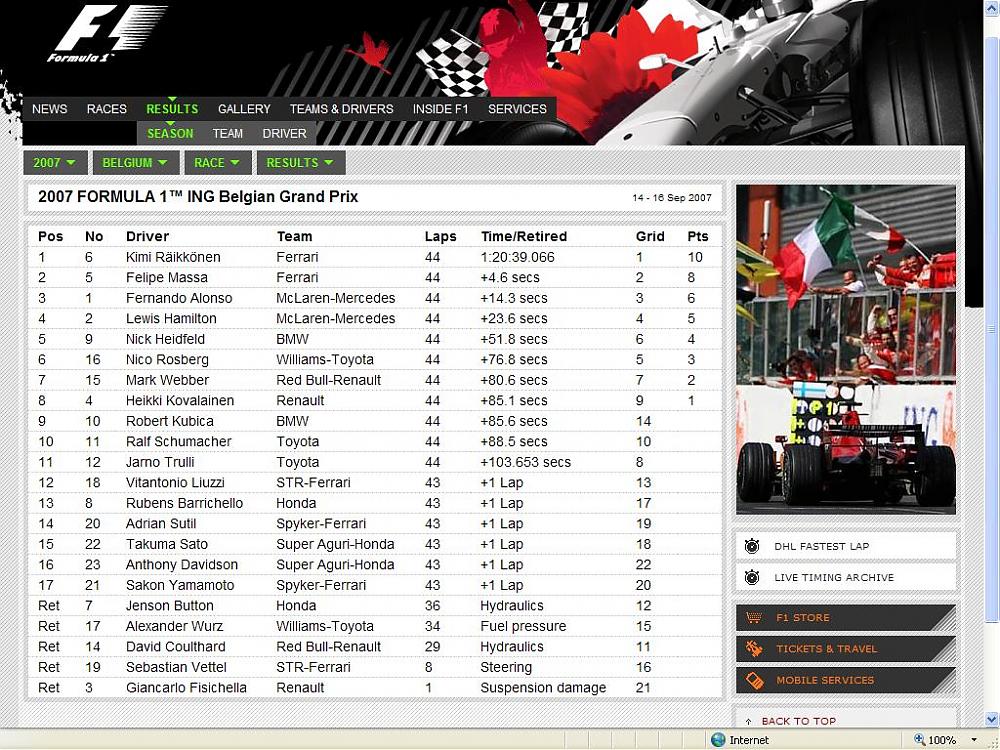Click driver Robert Kubica
1000x750 pixels.
[x=170, y=421]
